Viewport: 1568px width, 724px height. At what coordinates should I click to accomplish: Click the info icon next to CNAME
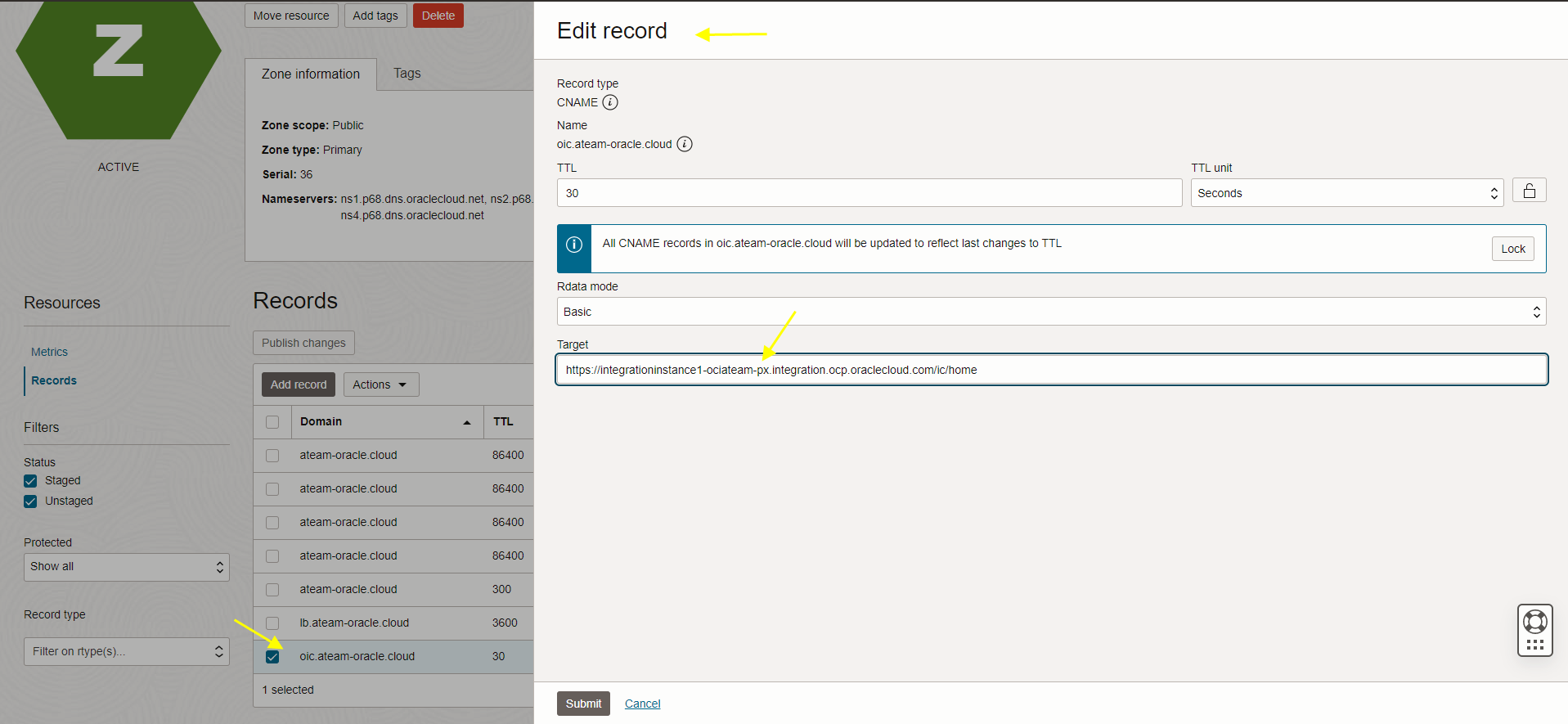coord(610,102)
